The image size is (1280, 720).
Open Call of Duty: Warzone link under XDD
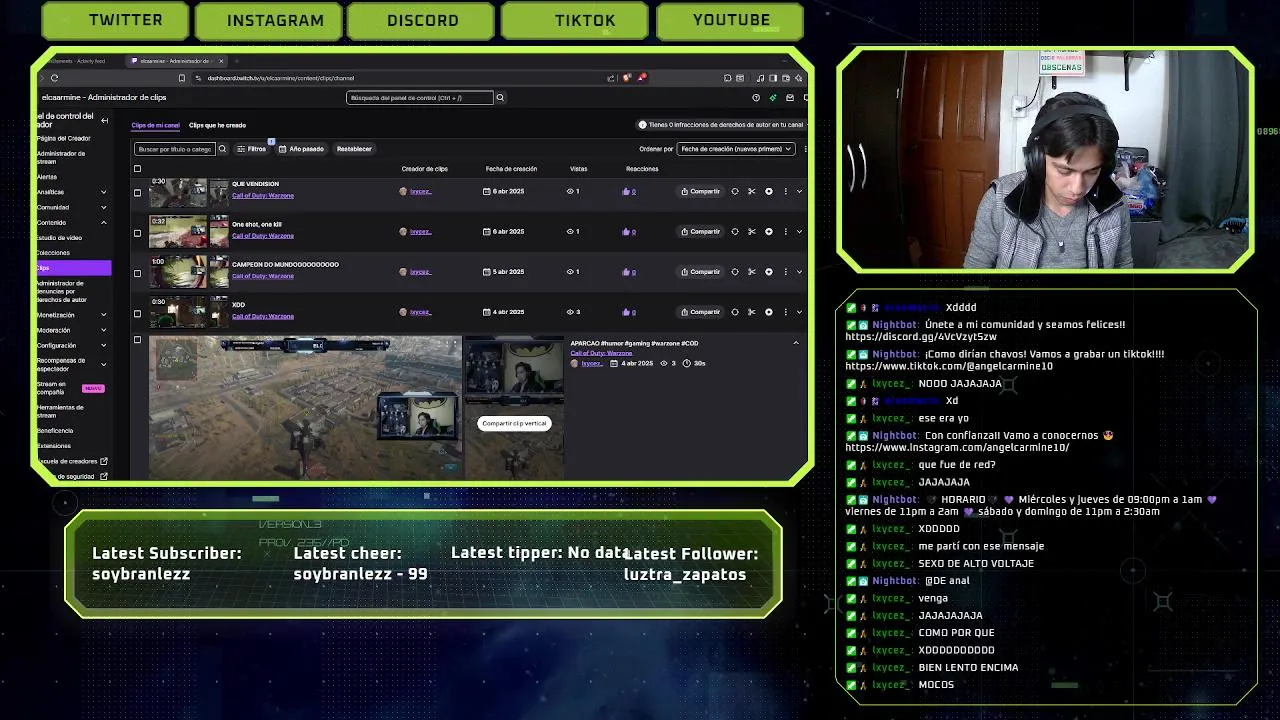(263, 316)
